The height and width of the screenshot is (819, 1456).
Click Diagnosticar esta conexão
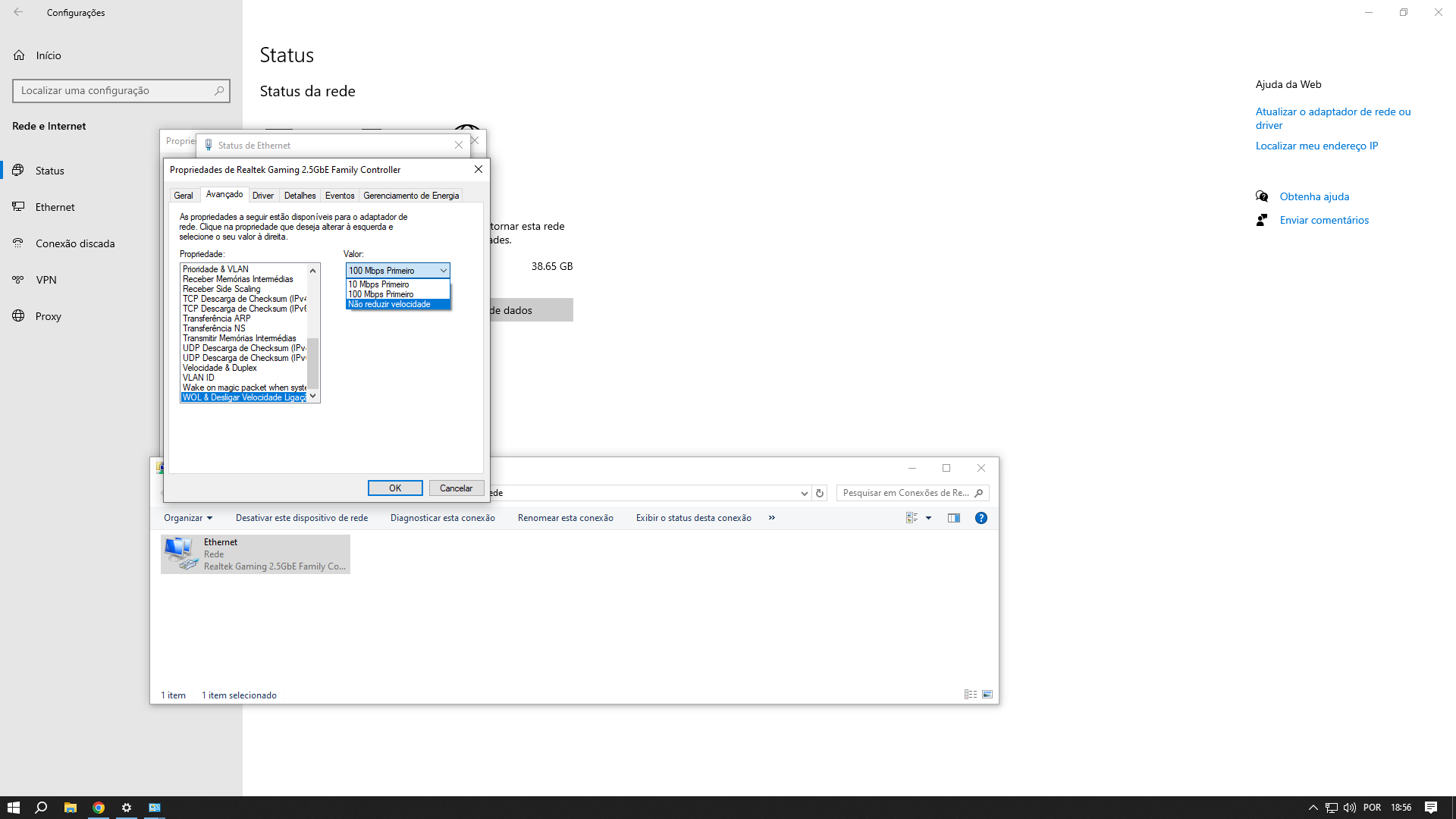tap(443, 518)
